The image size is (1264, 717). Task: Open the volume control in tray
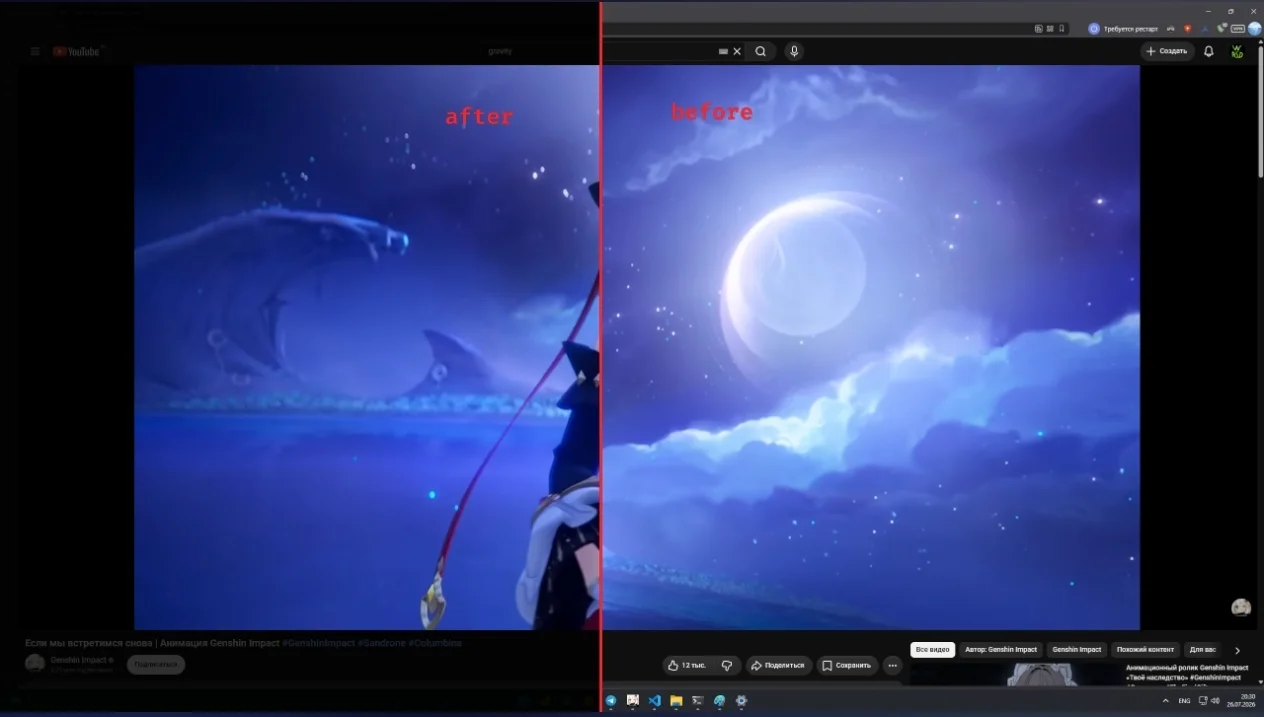click(x=1214, y=701)
